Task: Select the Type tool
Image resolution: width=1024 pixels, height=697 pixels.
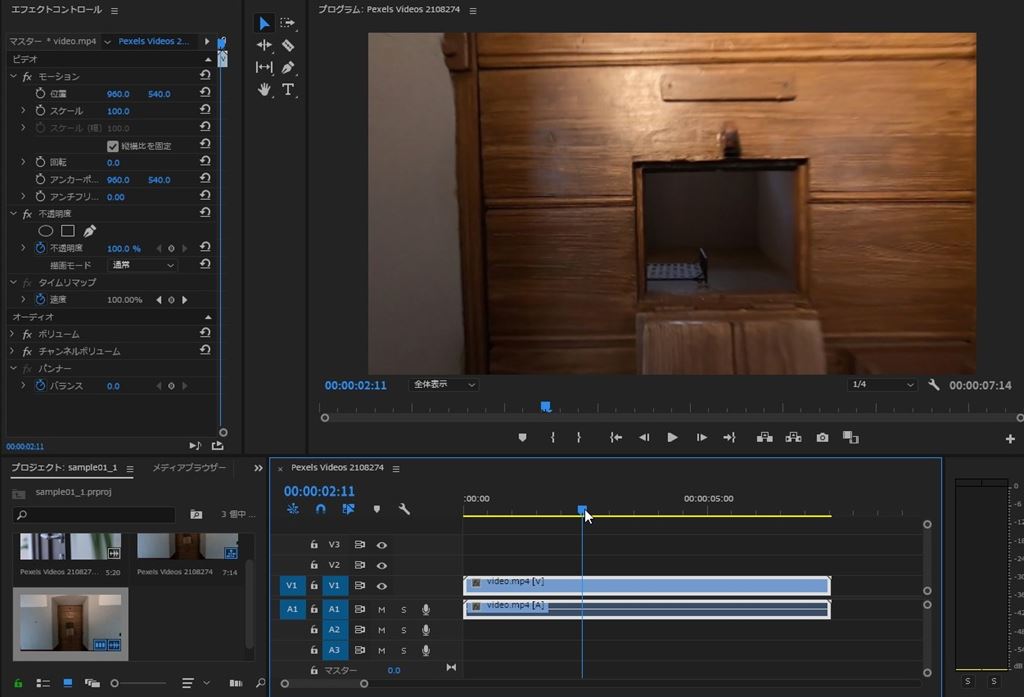Action: click(288, 89)
